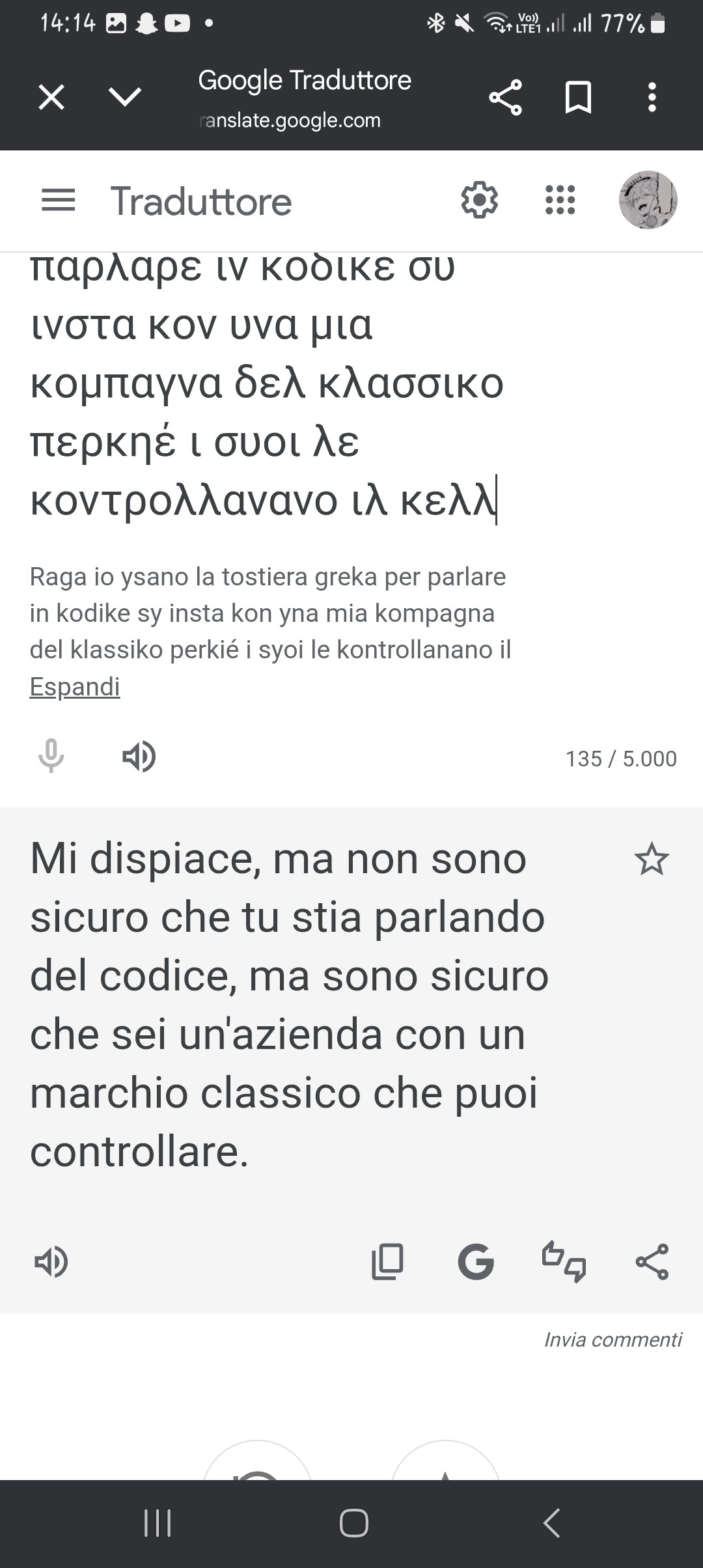
Task: Start voice input with microphone
Action: (x=51, y=757)
